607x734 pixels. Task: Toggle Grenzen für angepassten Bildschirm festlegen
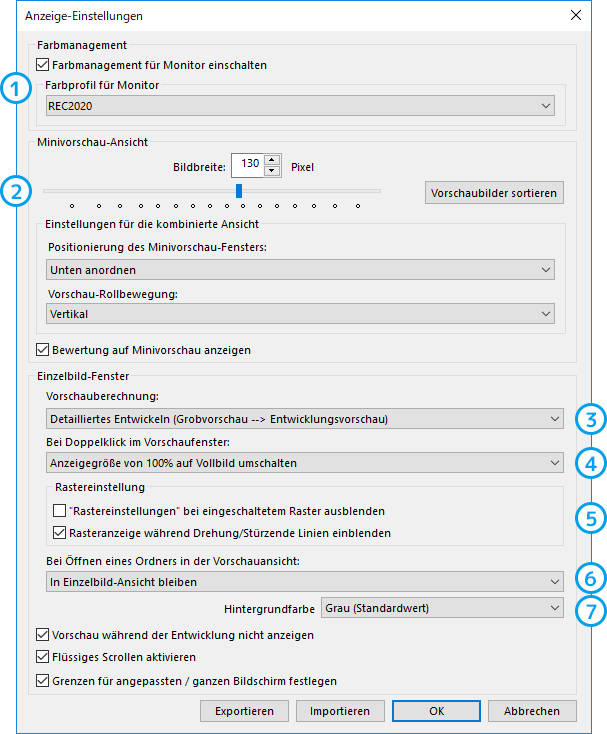[x=43, y=680]
